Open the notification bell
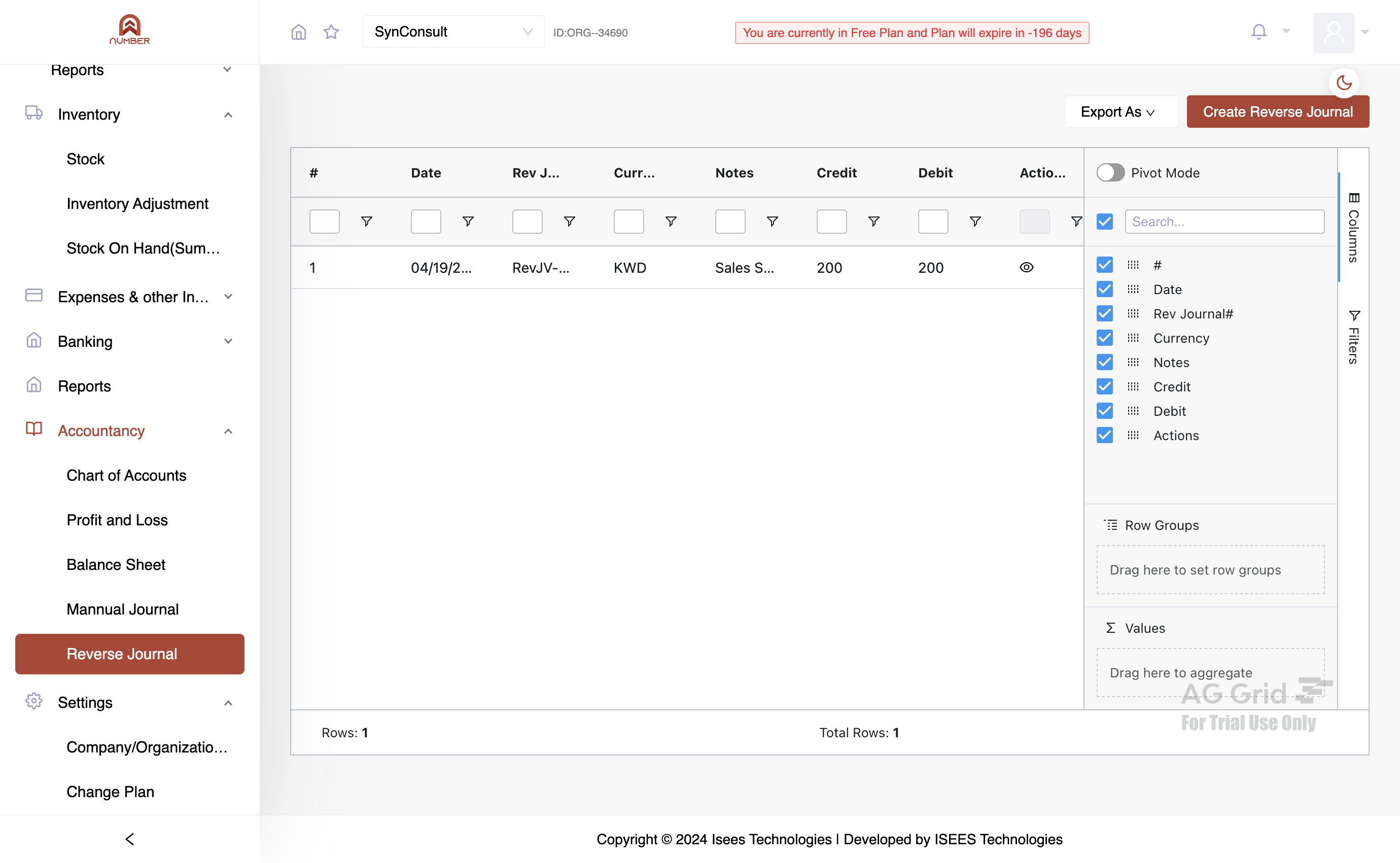The width and height of the screenshot is (1400, 863). pyautogui.click(x=1258, y=31)
